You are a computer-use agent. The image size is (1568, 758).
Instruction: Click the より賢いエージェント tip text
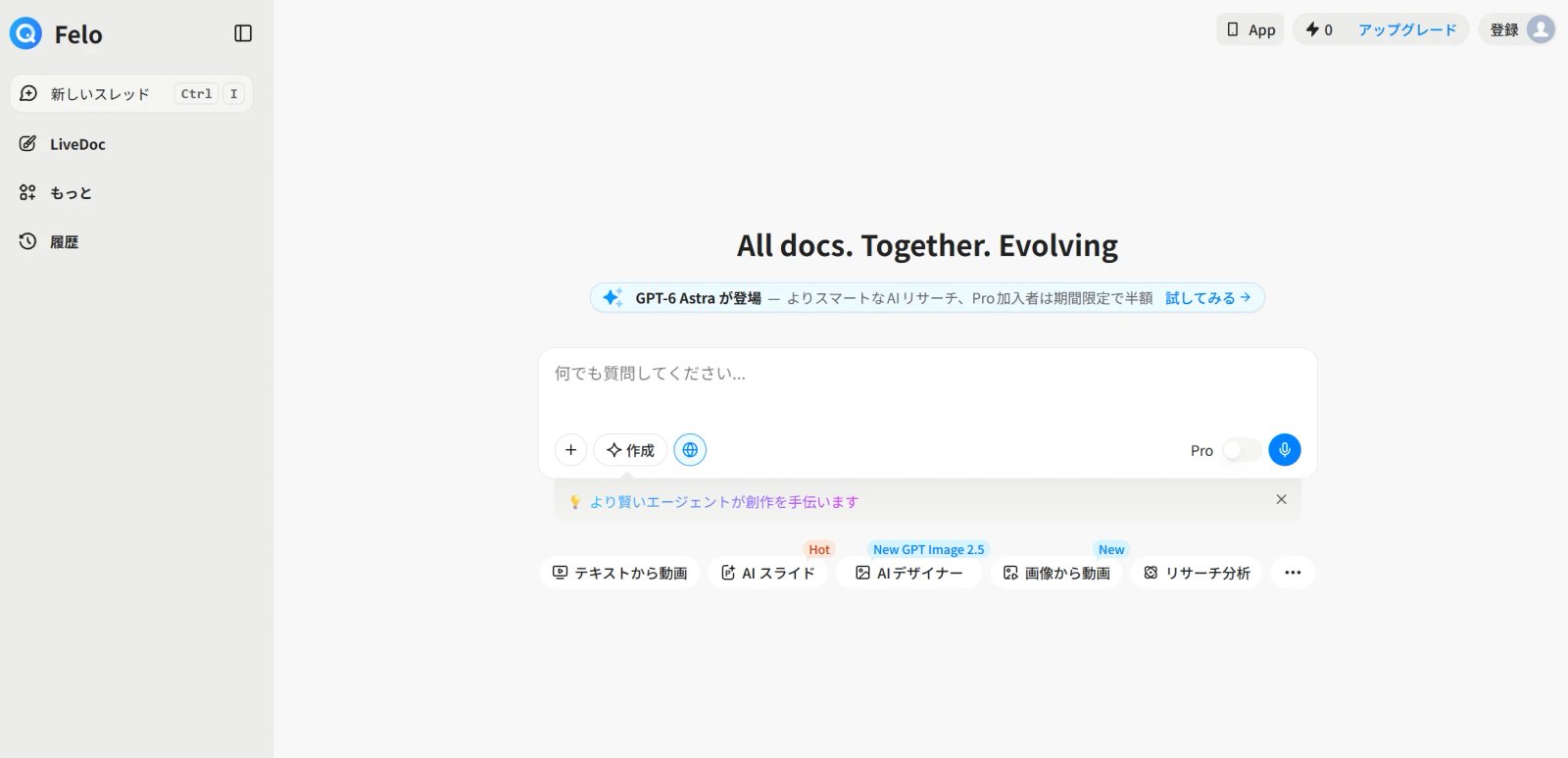tap(724, 502)
